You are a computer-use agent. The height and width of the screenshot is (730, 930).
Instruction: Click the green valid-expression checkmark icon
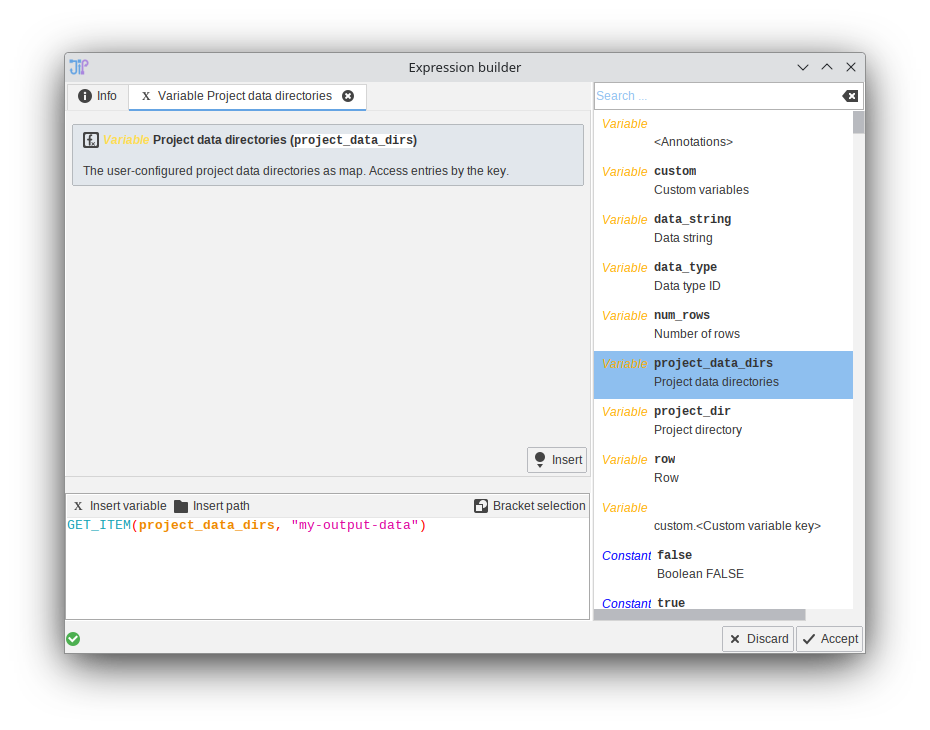click(73, 639)
